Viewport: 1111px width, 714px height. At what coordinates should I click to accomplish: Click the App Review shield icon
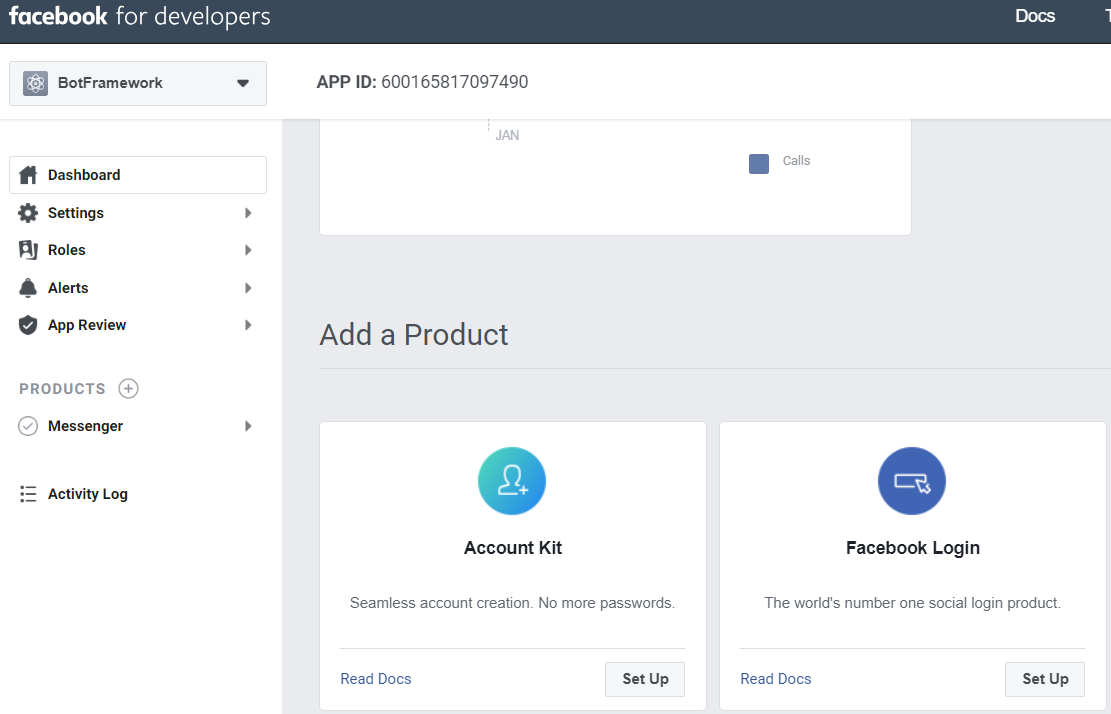tap(28, 325)
